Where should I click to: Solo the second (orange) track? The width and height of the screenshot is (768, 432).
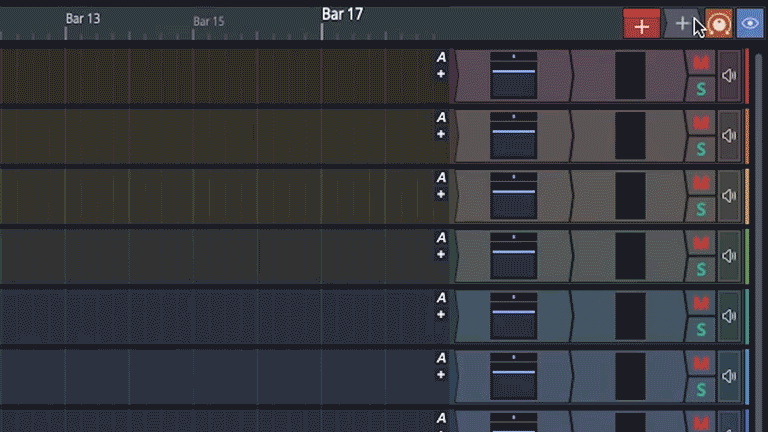tap(701, 149)
